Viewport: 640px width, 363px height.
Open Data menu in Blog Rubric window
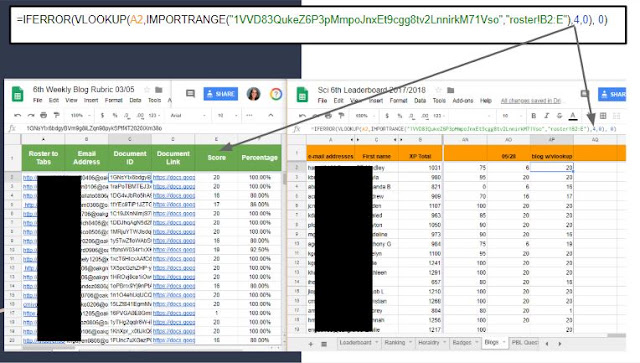135,100
